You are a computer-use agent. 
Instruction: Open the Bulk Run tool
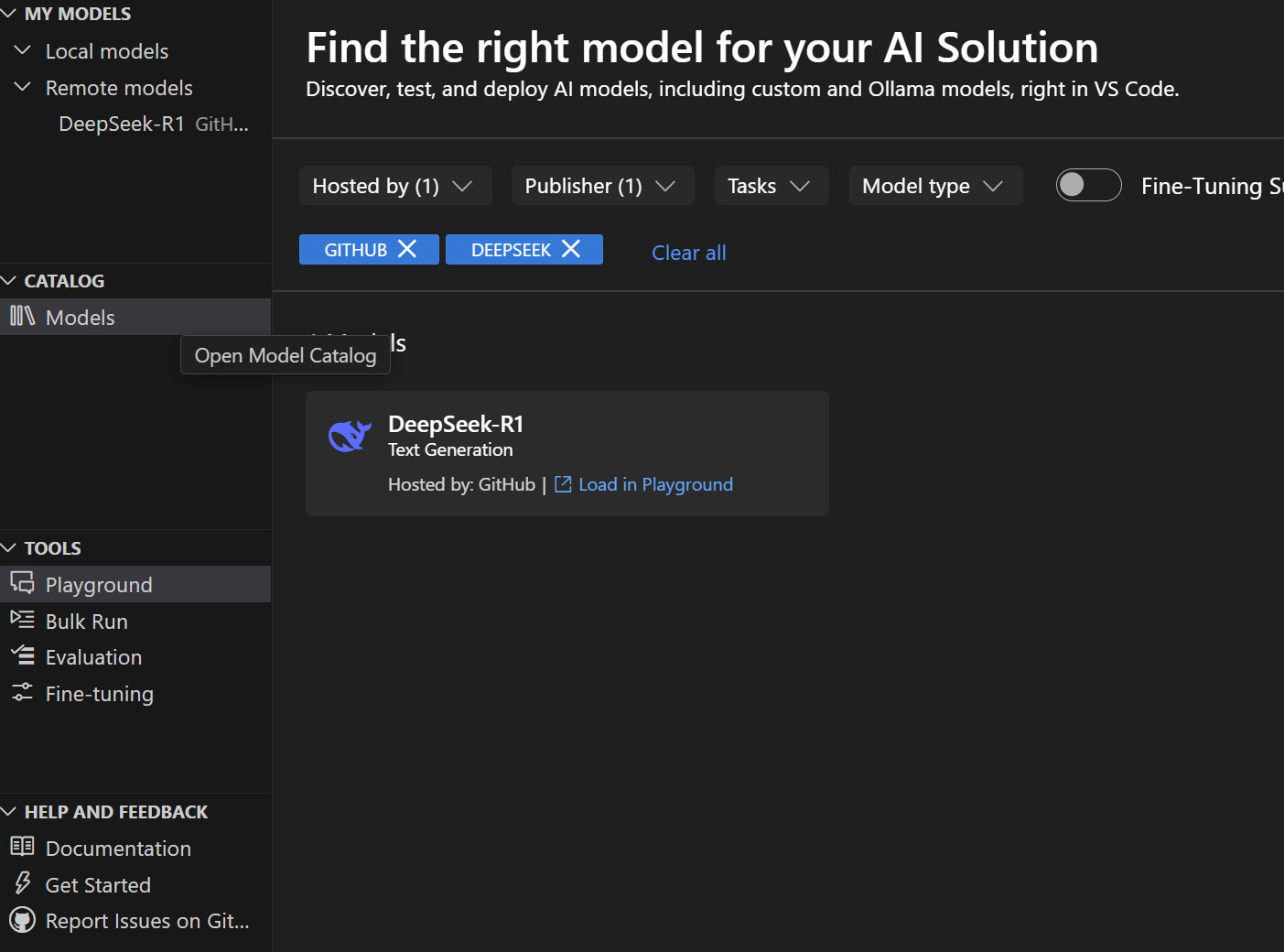coord(135,621)
